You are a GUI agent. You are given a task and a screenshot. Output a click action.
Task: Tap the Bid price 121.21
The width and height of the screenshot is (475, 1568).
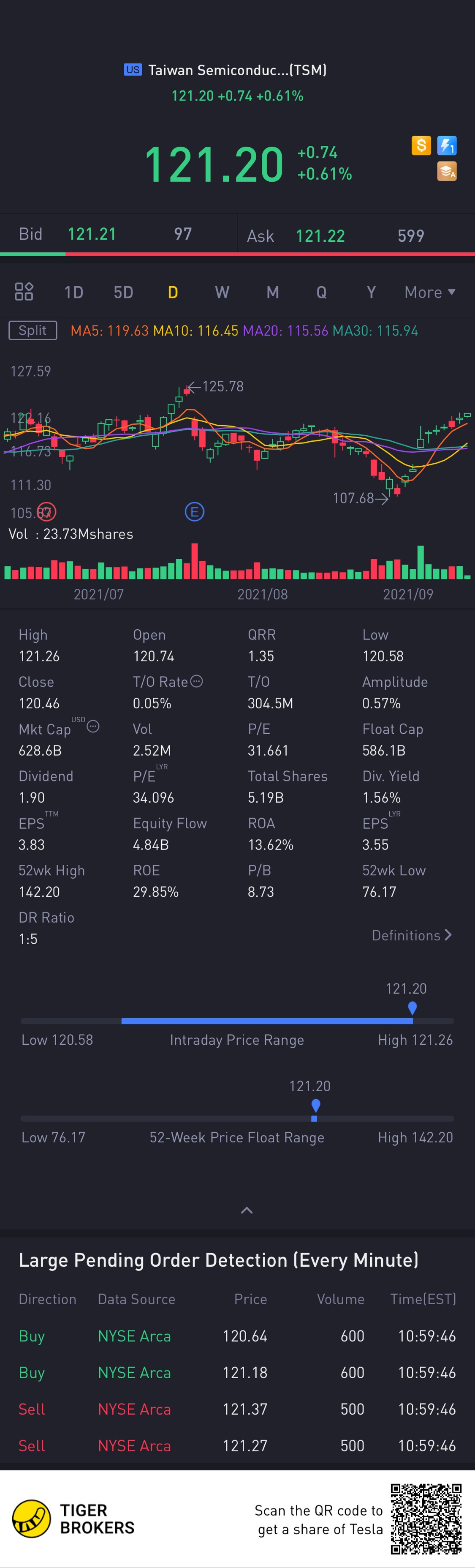pos(92,234)
